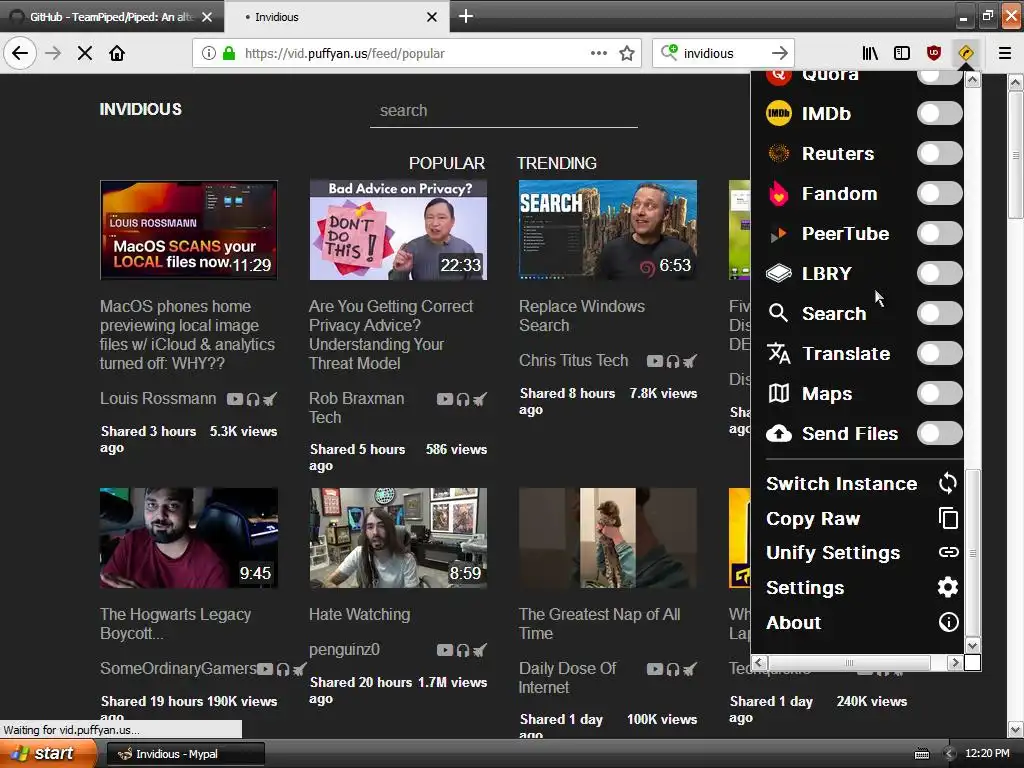1024x768 pixels.
Task: Go back to previous page
Action: click(20, 53)
